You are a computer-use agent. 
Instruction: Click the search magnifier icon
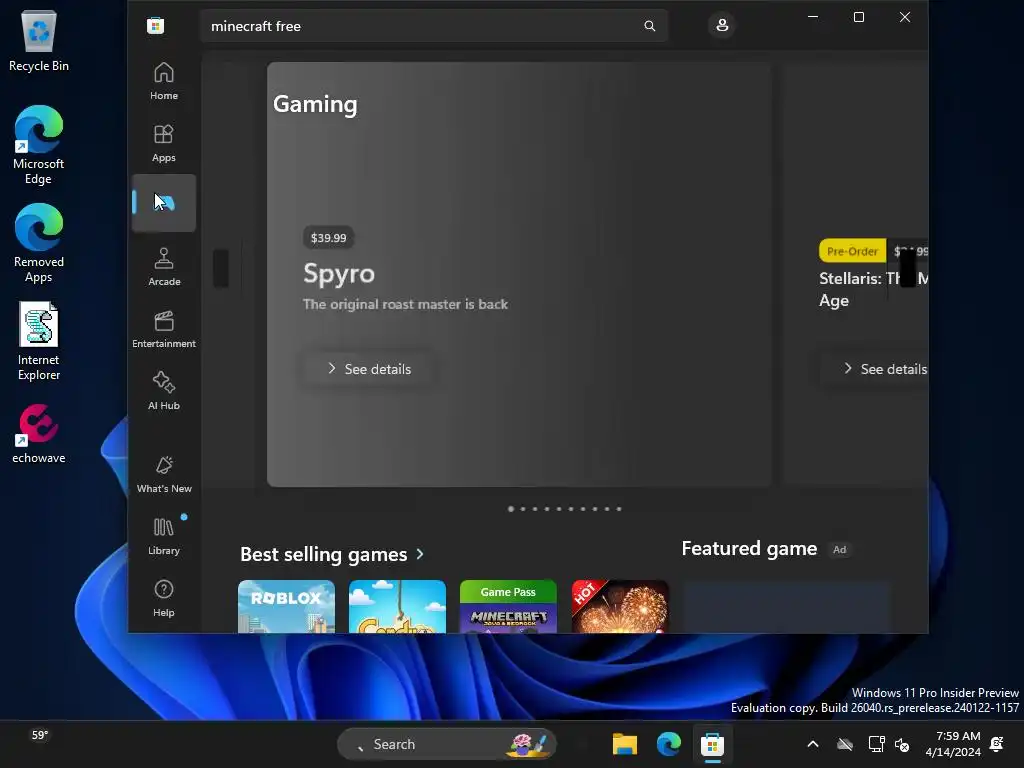(x=649, y=26)
